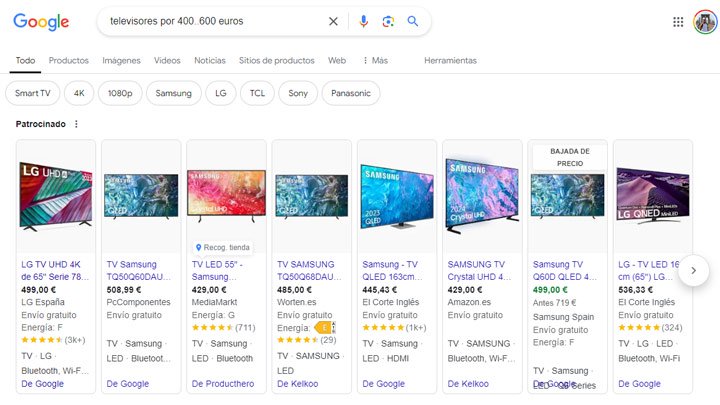The height and width of the screenshot is (405, 720).
Task: Click the 499,00 € LG España price
Action: 39,290
